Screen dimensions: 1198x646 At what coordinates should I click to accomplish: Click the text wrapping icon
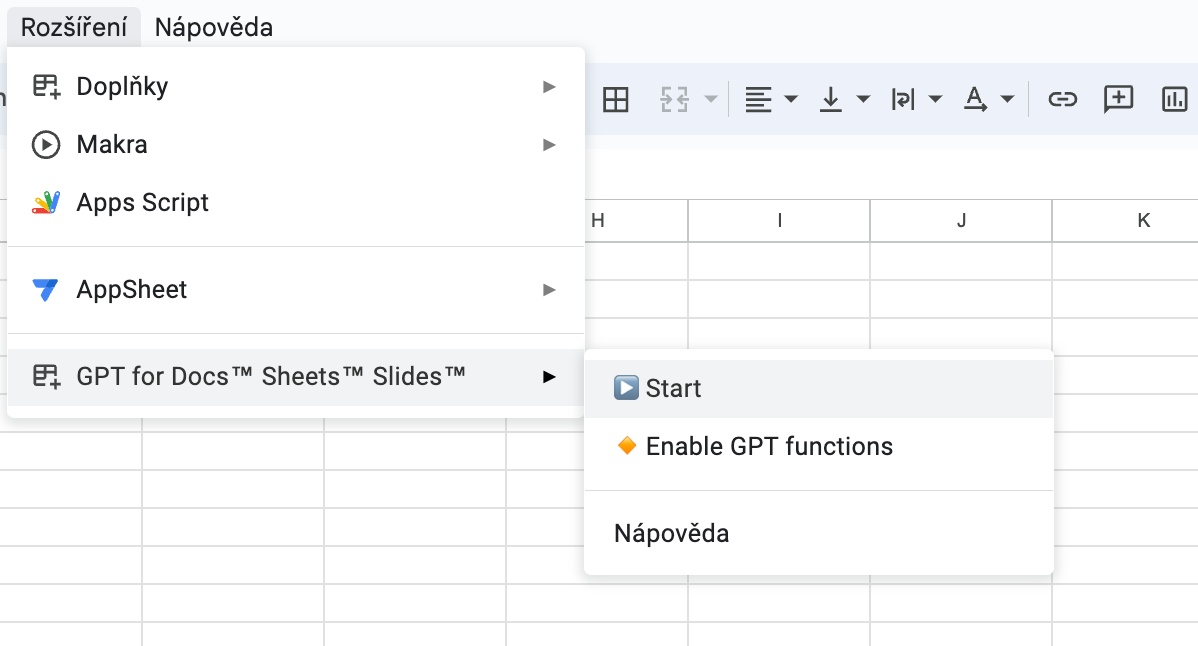pyautogui.click(x=903, y=99)
